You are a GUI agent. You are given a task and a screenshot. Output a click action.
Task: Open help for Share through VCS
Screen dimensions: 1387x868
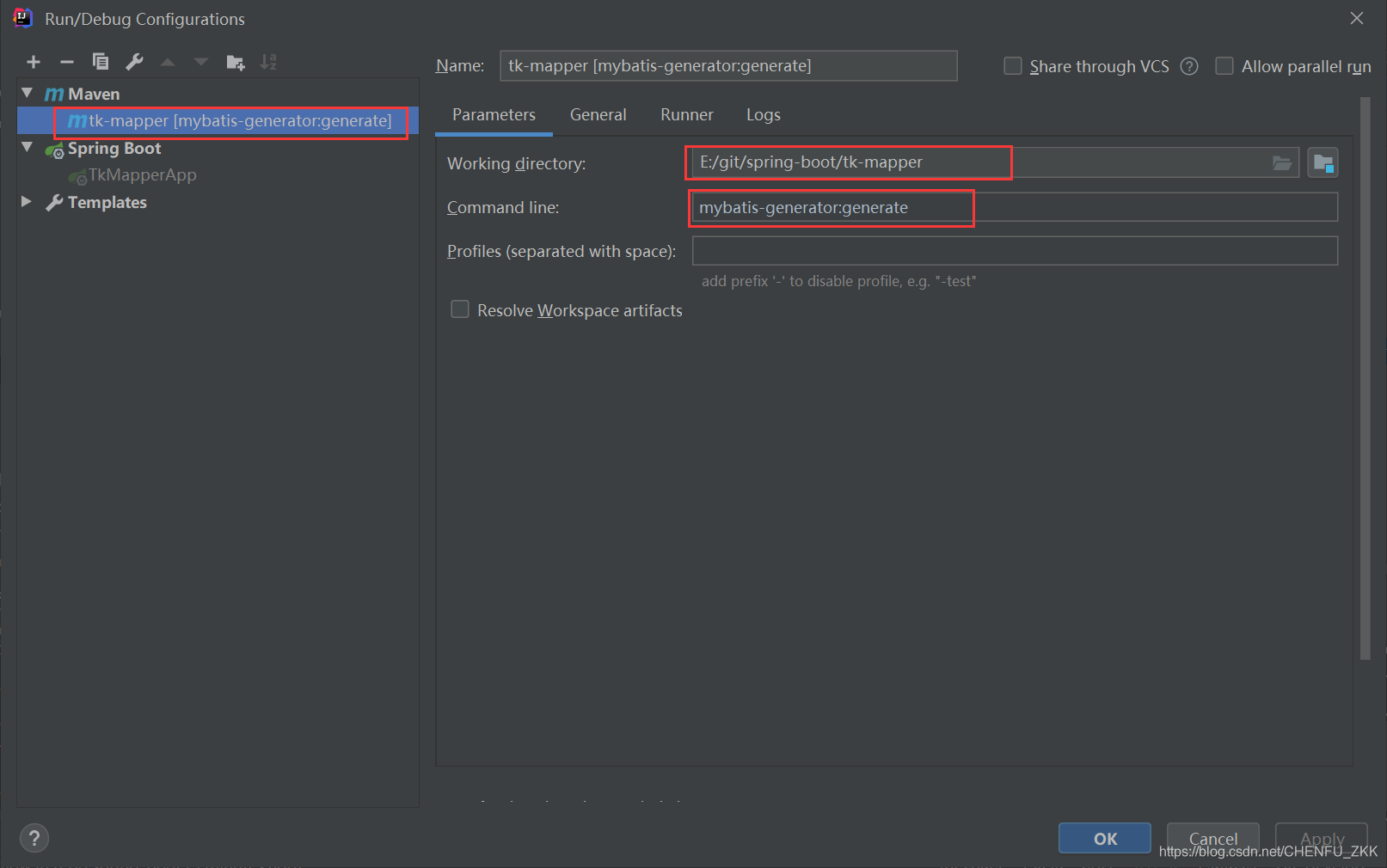(1189, 66)
